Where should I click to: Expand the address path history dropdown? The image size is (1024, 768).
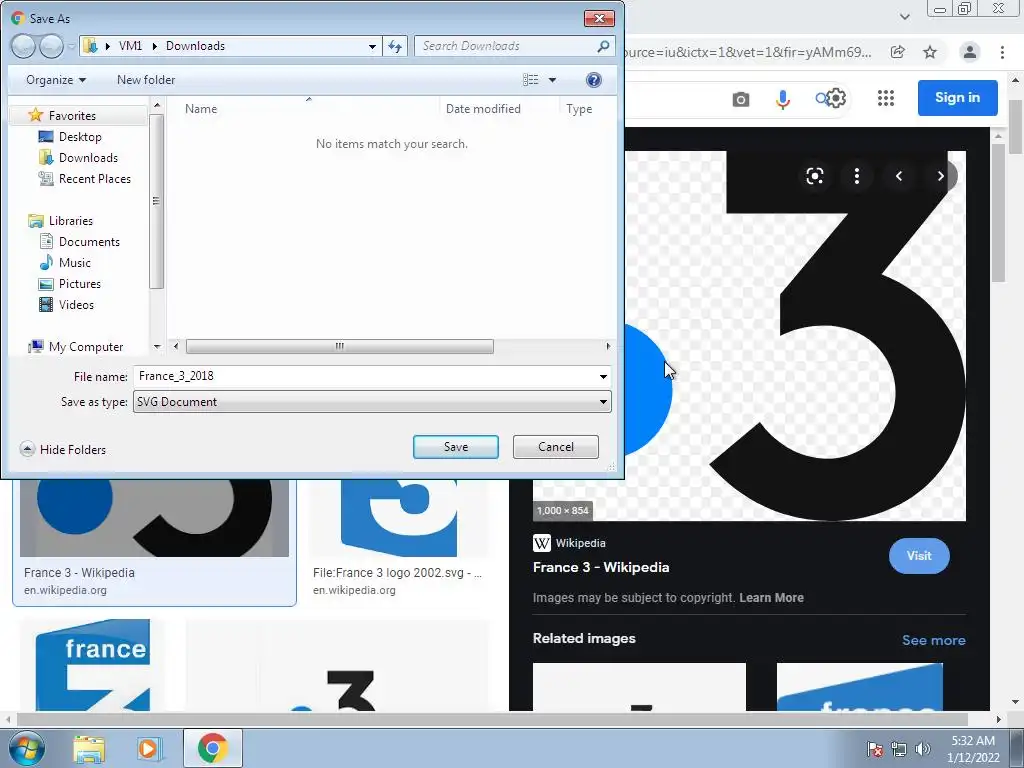pyautogui.click(x=372, y=46)
